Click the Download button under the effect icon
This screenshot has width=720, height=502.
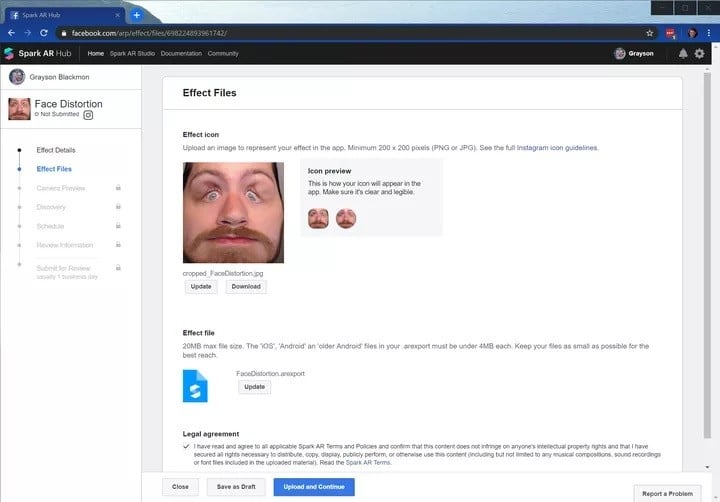246,287
